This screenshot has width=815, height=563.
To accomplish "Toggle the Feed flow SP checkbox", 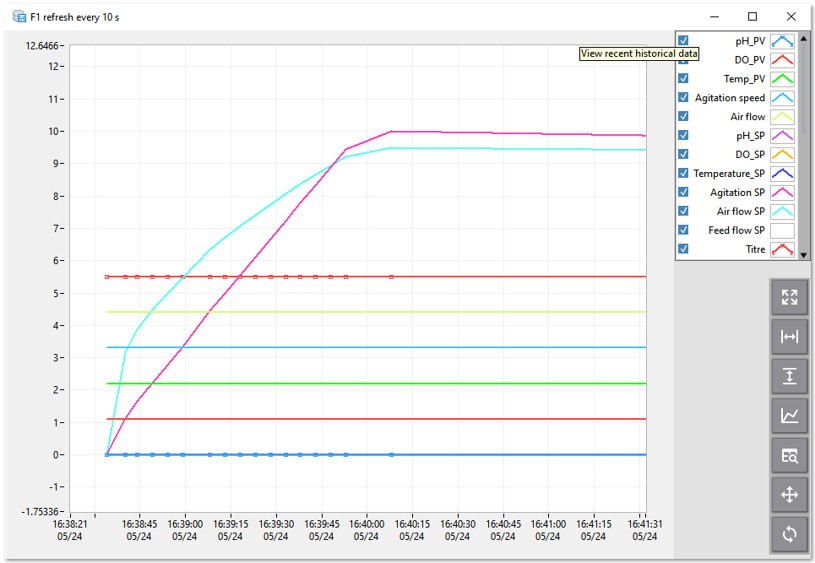I will 683,230.
